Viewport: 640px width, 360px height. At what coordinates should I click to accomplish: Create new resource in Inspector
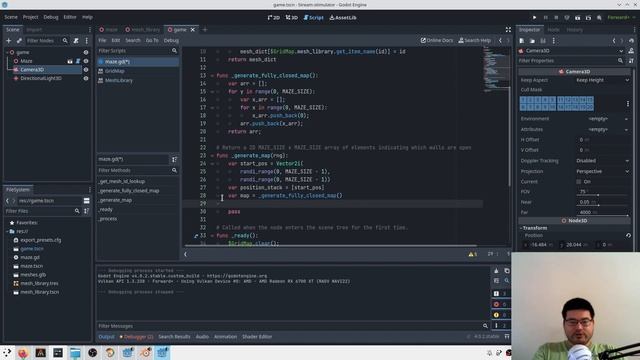(522, 41)
